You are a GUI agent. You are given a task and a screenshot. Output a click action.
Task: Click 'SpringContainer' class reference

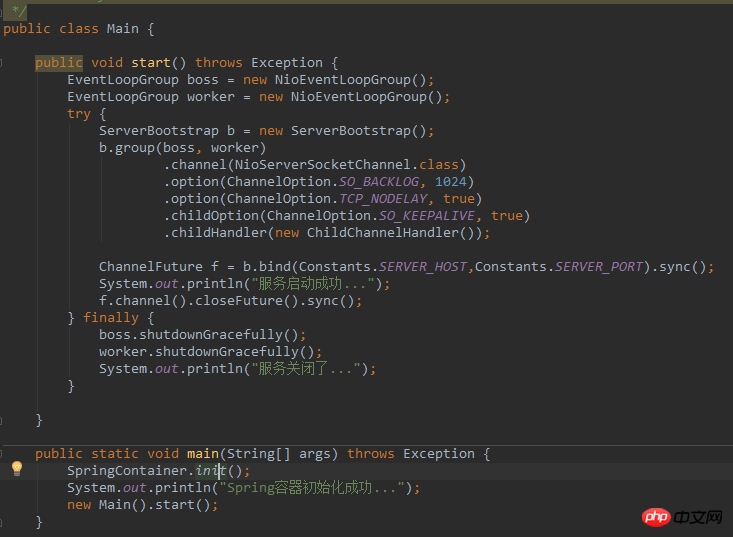coord(127,471)
